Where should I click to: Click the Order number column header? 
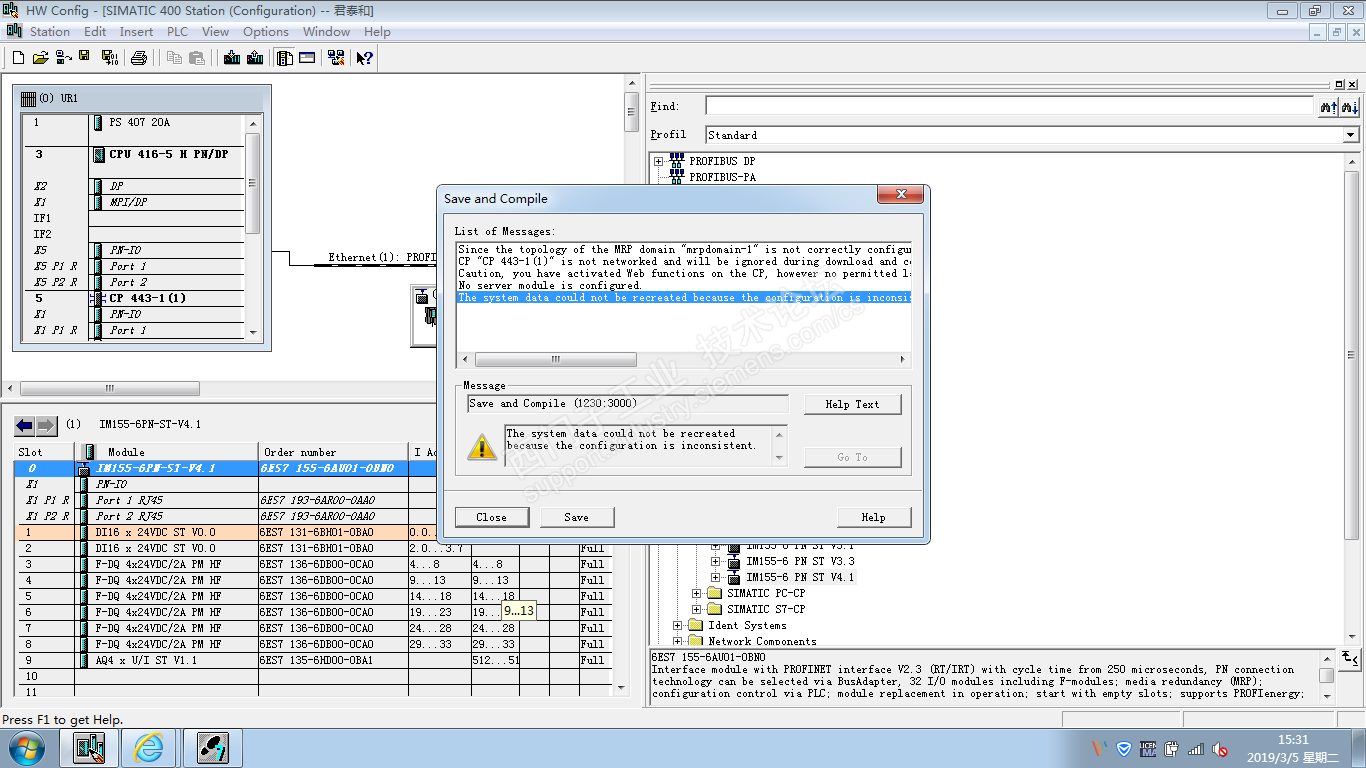(334, 452)
